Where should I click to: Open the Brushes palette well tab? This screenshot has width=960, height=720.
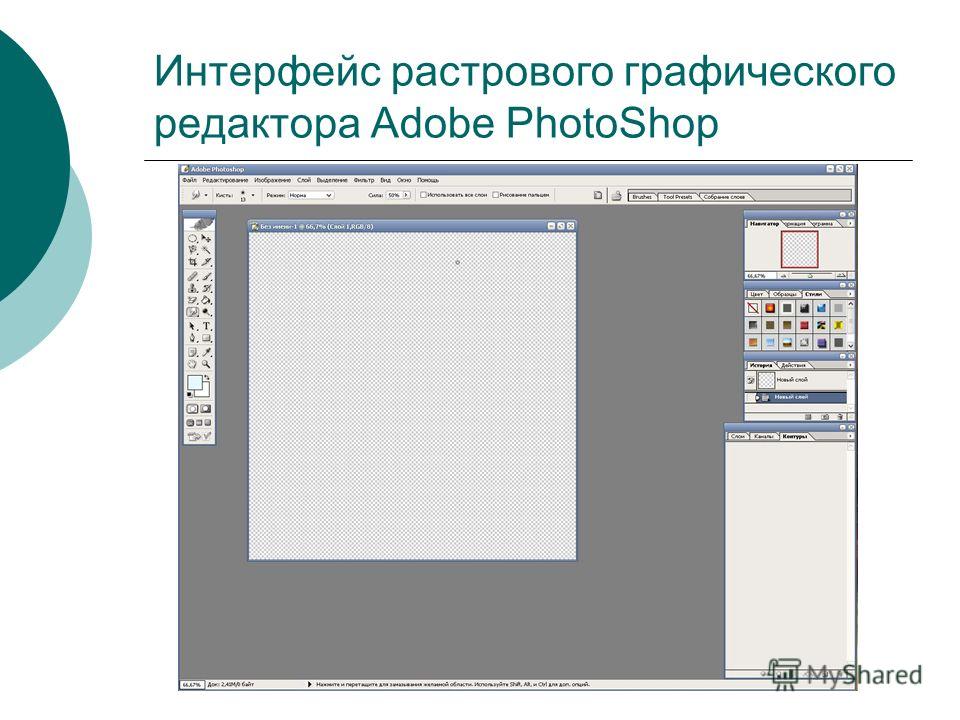(x=642, y=197)
